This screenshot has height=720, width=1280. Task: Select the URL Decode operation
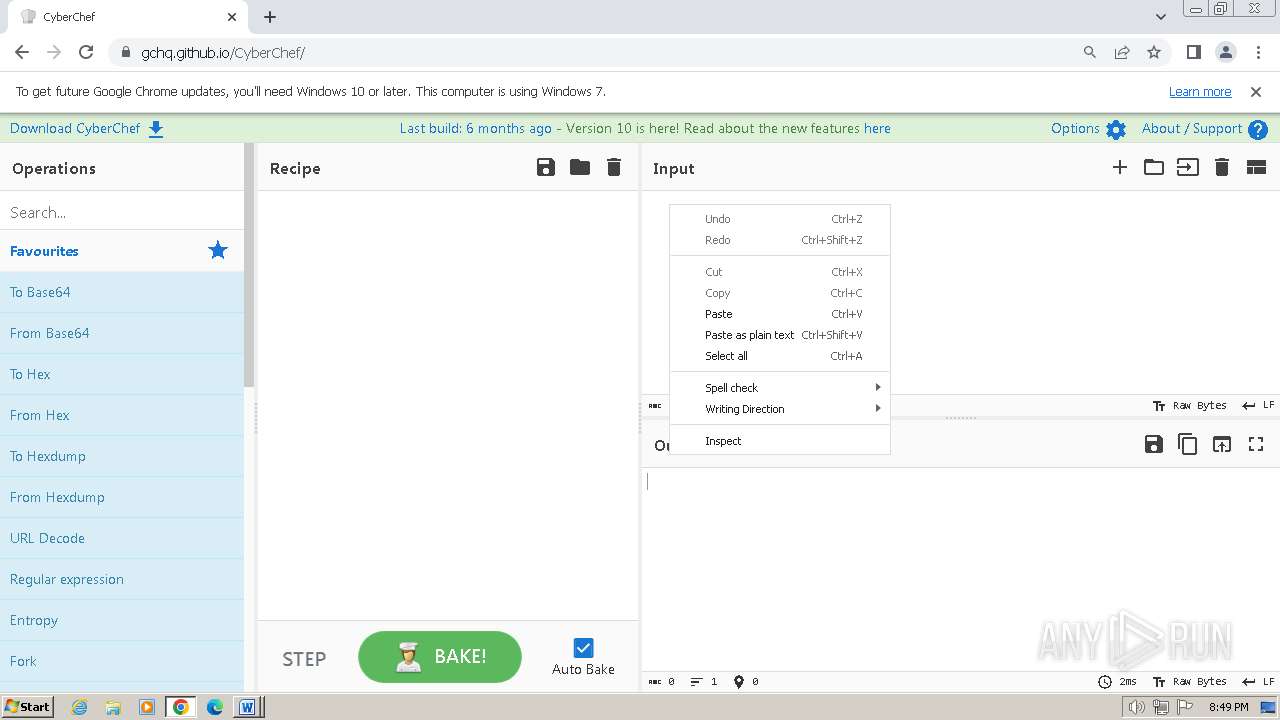122,538
